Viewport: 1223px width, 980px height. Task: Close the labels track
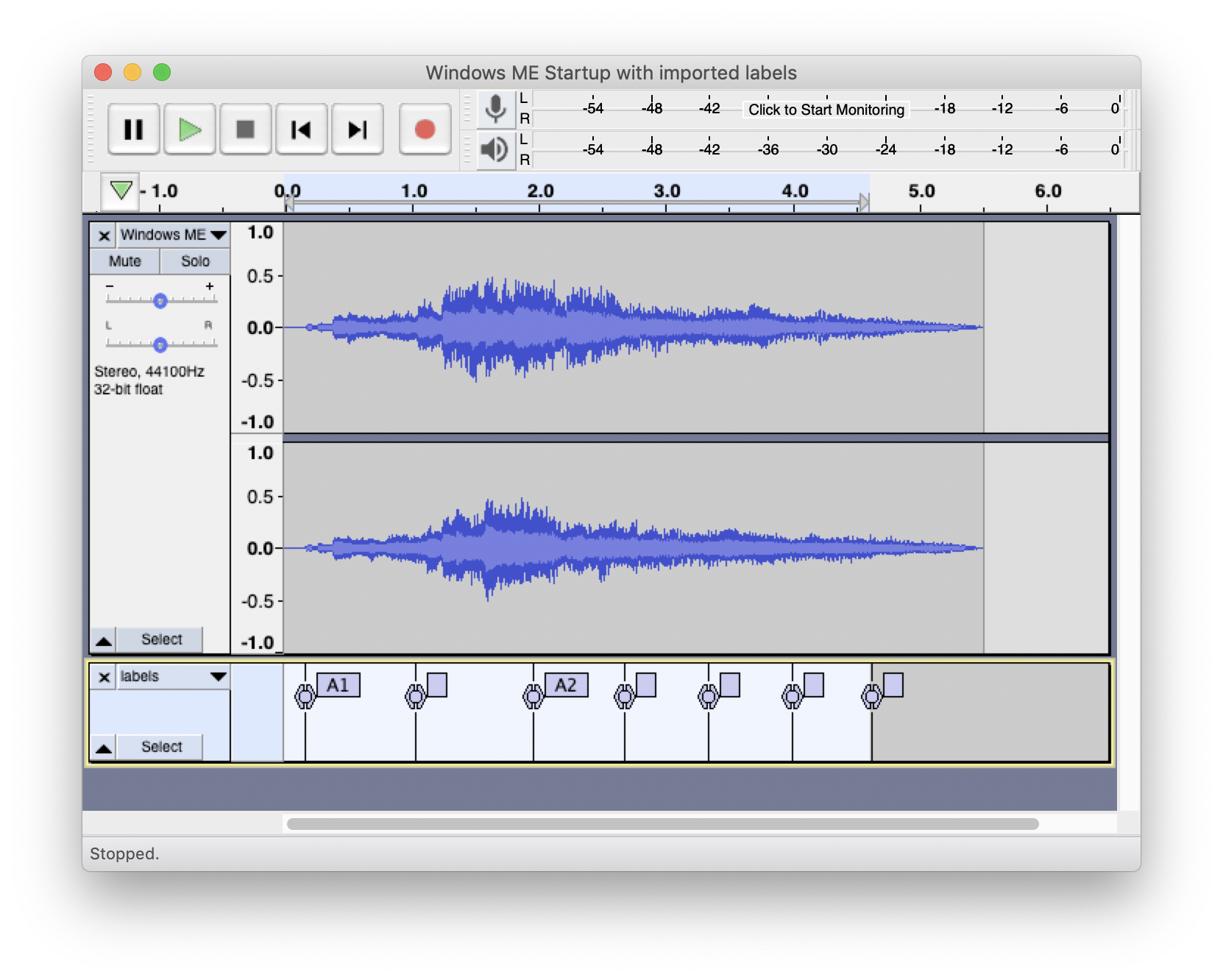click(x=104, y=677)
